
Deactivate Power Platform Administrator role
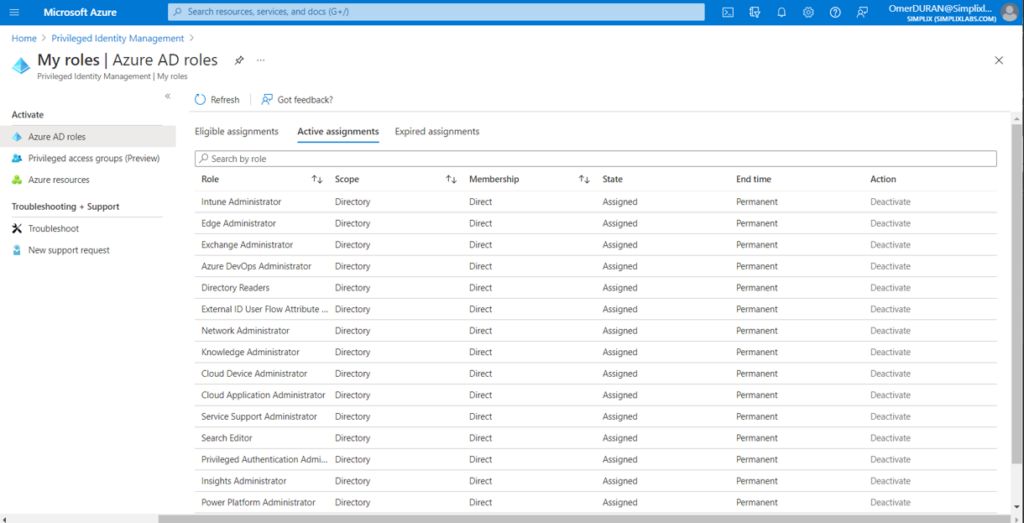pyautogui.click(x=890, y=503)
